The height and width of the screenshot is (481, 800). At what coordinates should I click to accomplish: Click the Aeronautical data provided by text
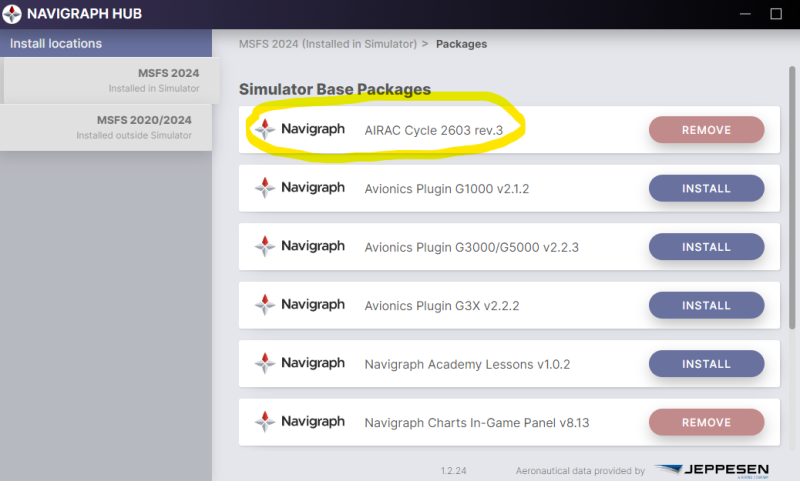tap(580, 471)
